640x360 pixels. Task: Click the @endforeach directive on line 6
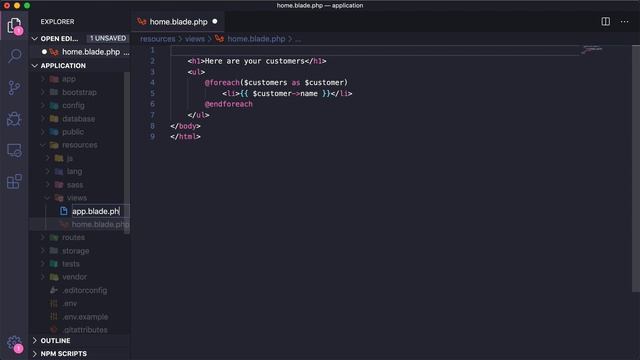coord(229,104)
